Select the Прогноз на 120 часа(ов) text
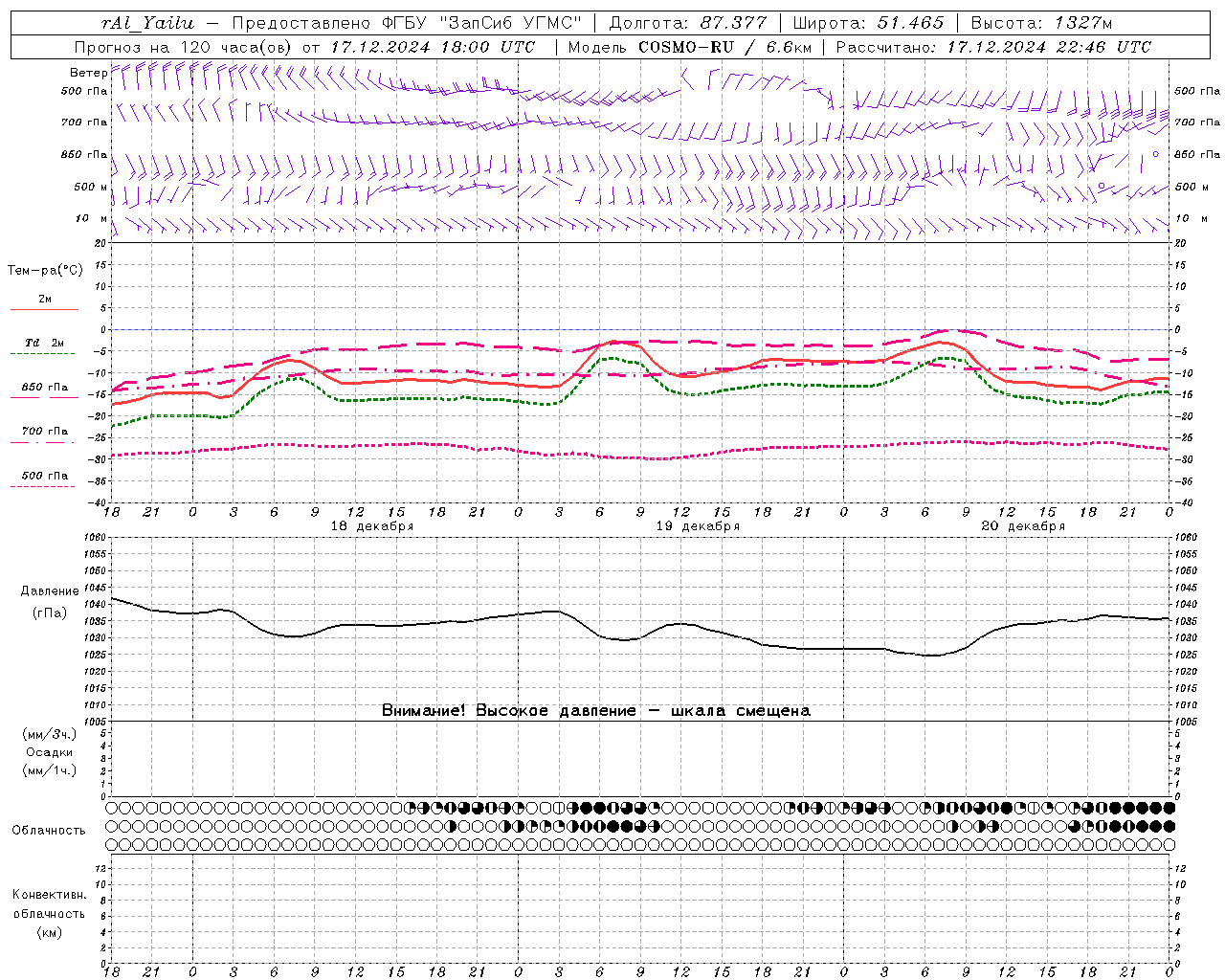This screenshot has width=1225, height=980. [184, 47]
